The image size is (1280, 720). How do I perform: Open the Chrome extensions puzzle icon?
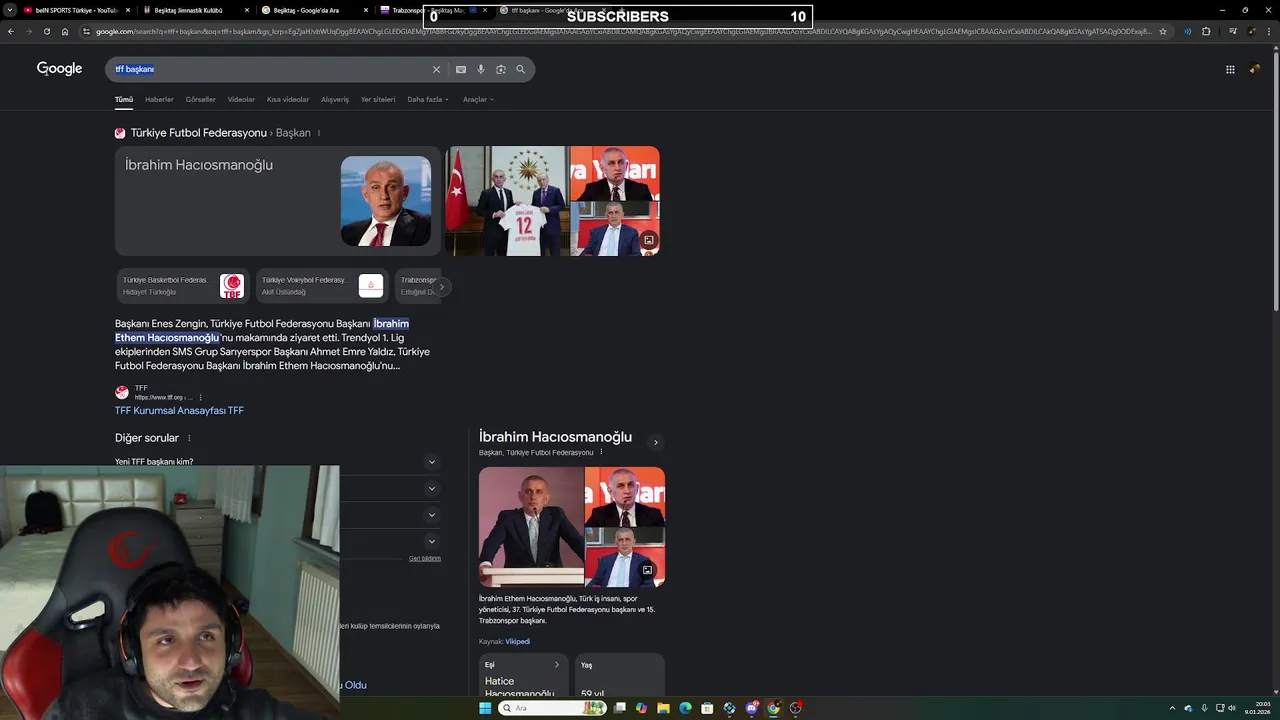pyautogui.click(x=1206, y=31)
